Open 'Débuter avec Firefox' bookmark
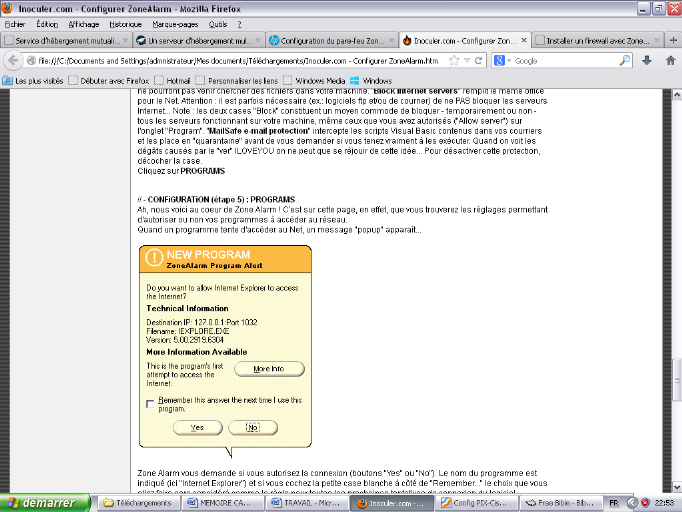 tap(109, 80)
